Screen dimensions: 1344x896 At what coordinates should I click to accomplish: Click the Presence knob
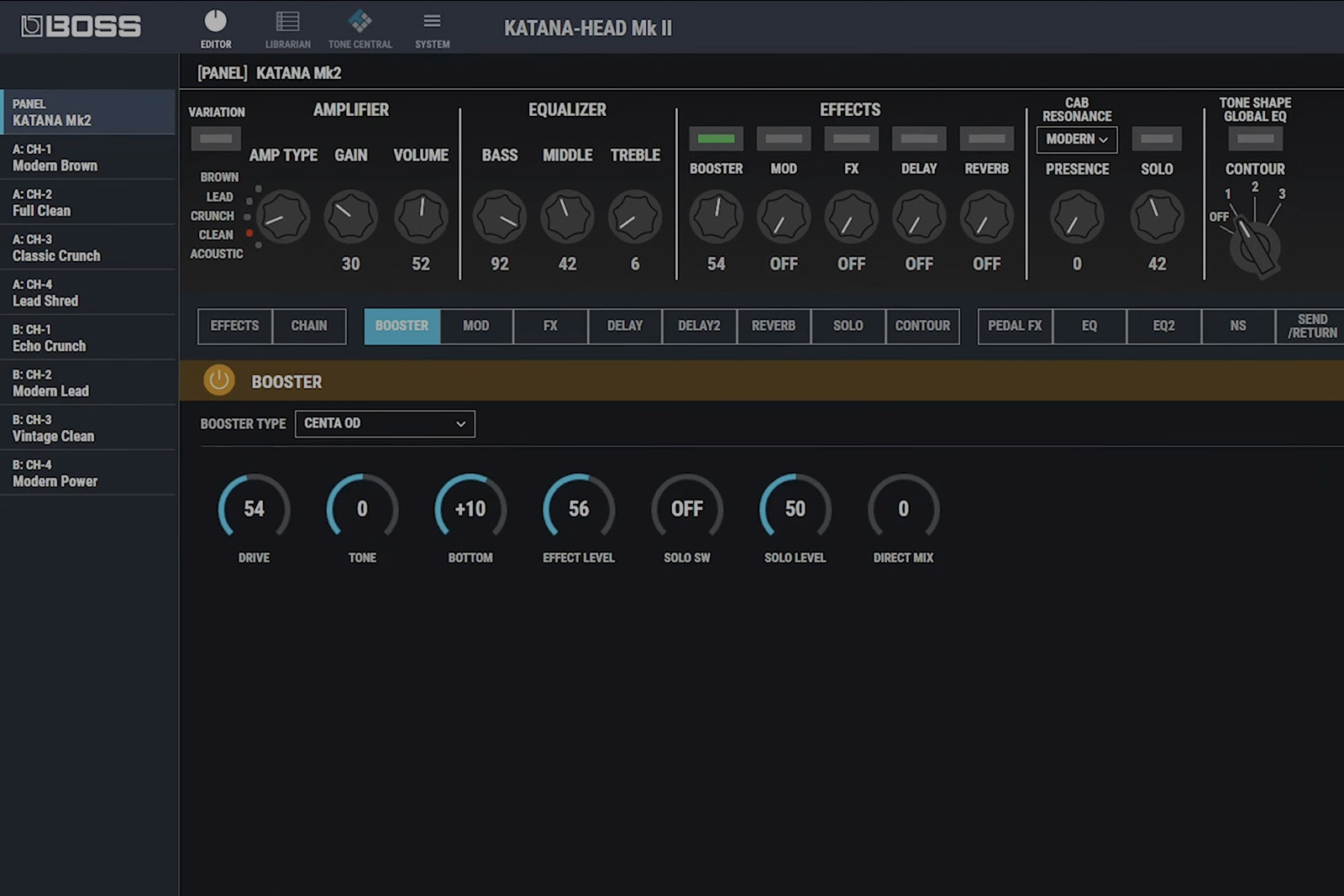click(1077, 217)
